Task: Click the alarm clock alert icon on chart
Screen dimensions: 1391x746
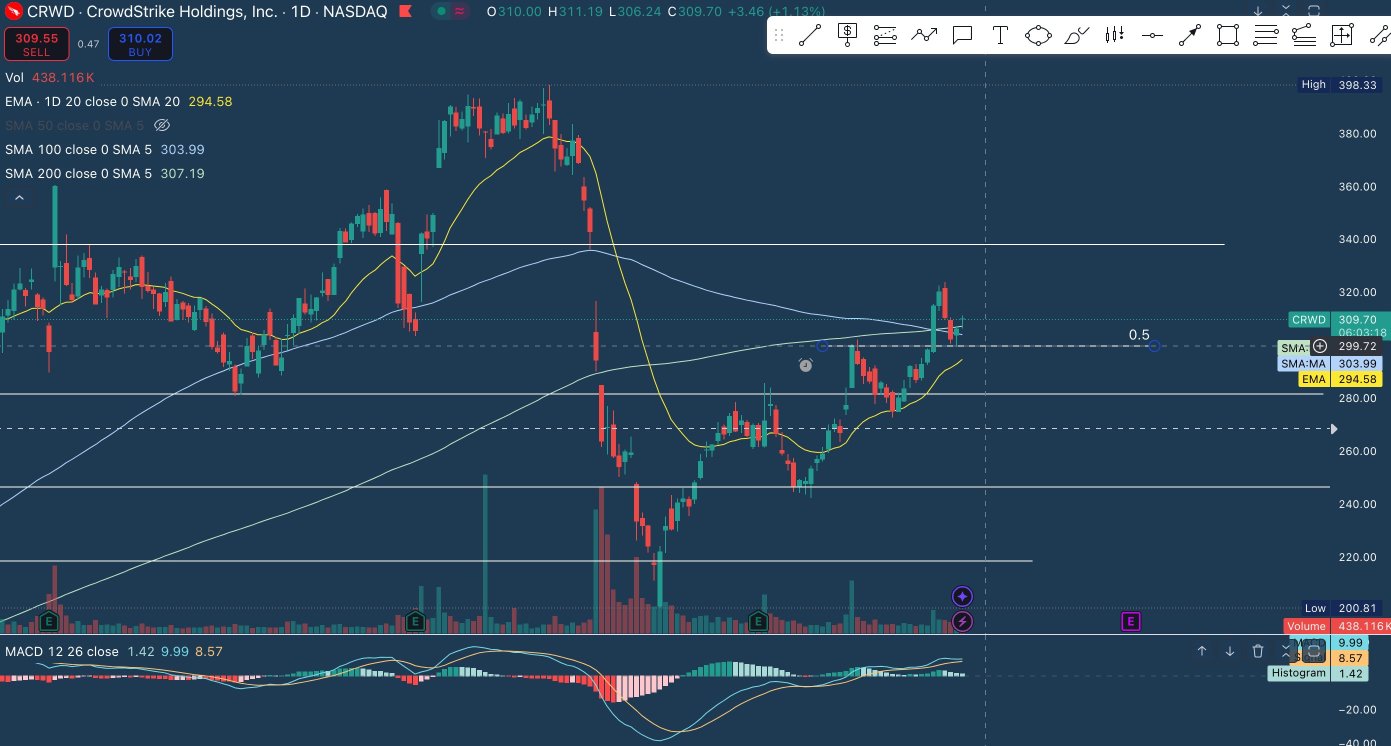Action: pos(806,366)
